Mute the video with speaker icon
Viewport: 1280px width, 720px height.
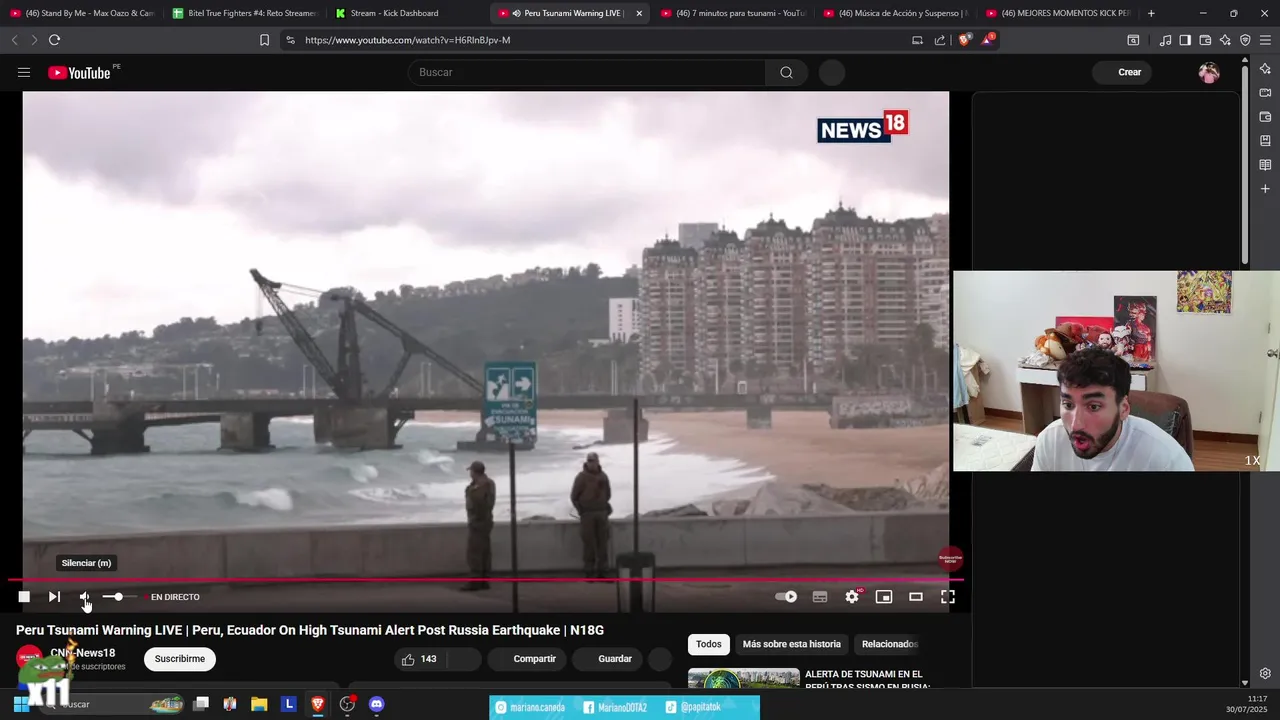click(x=85, y=597)
